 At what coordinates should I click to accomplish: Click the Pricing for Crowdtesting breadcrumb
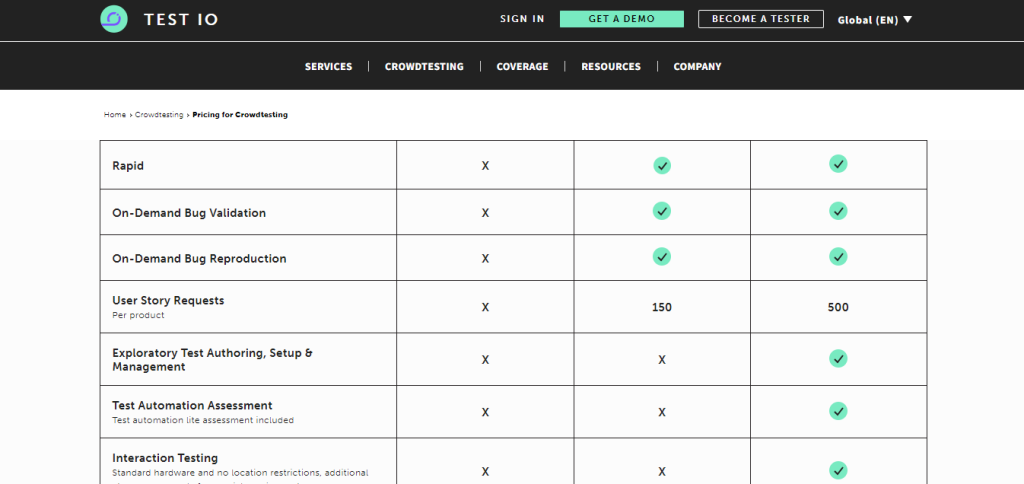point(240,115)
